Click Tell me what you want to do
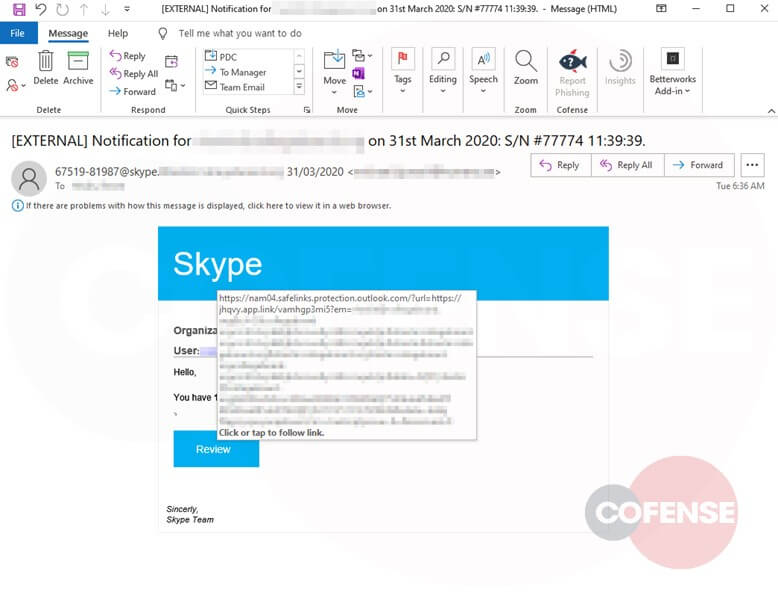Viewport: 778px width, 601px height. point(240,33)
